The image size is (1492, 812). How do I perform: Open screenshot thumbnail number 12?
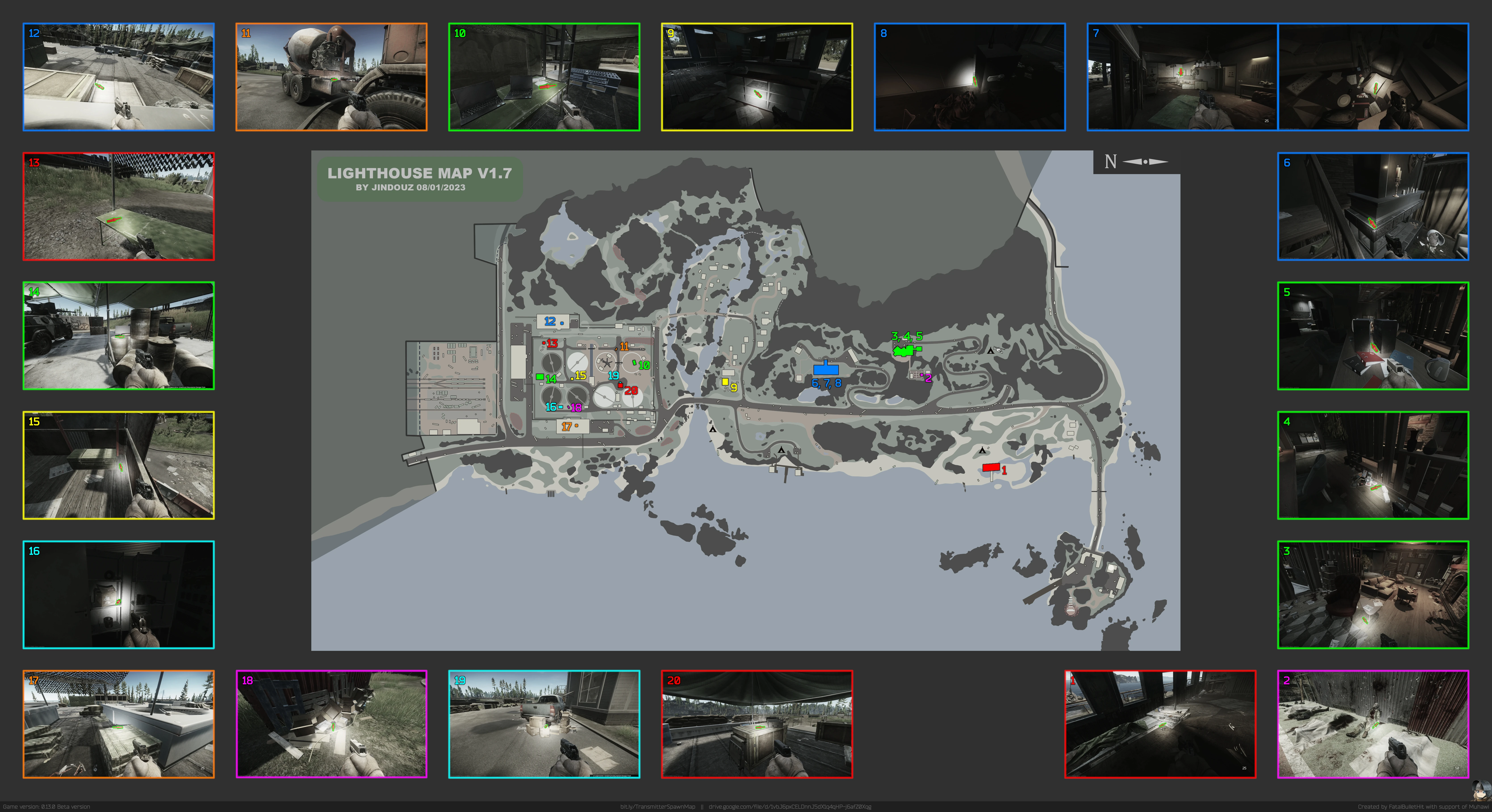(x=119, y=77)
